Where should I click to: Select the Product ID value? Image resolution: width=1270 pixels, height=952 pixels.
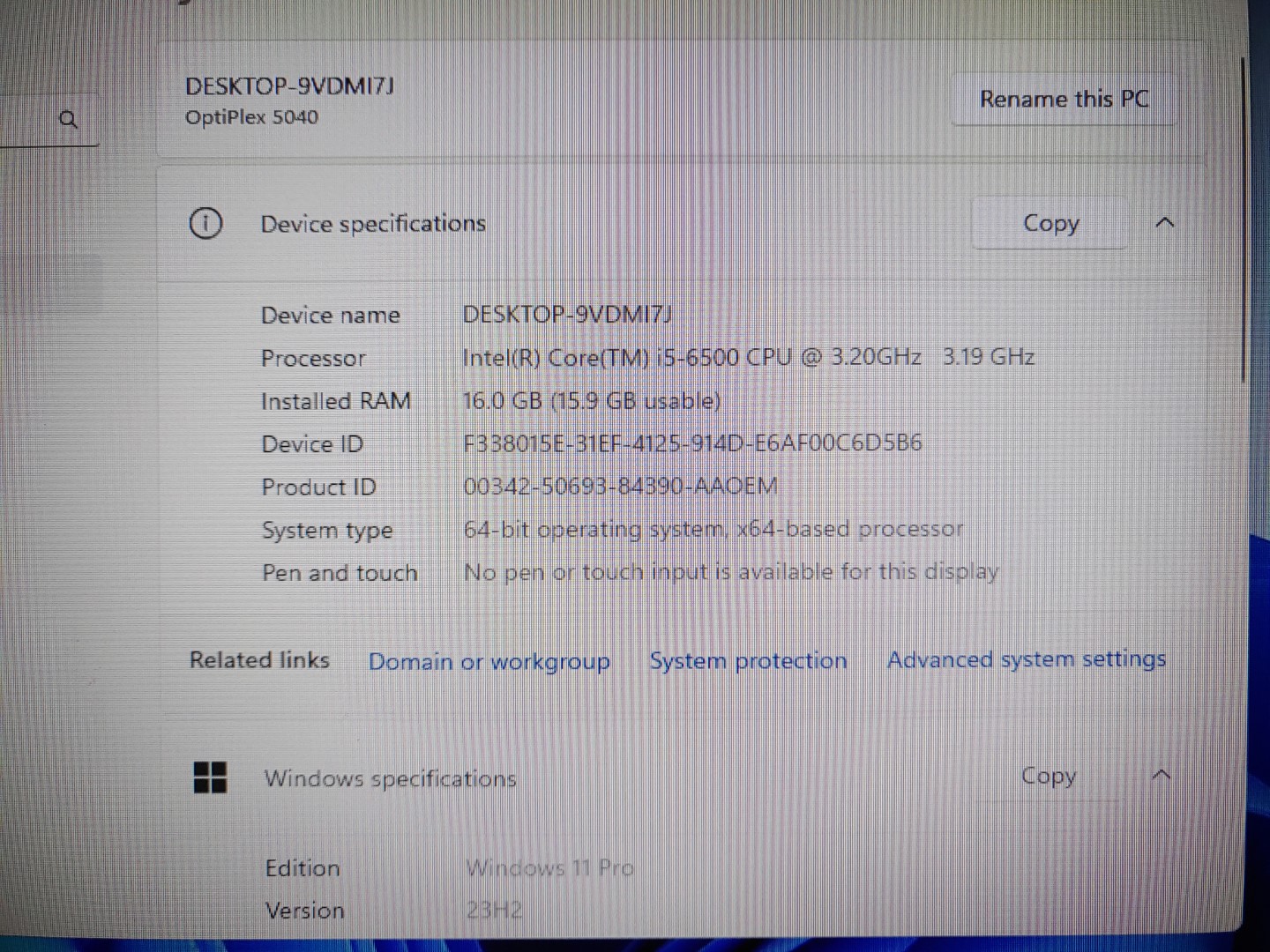click(x=621, y=486)
